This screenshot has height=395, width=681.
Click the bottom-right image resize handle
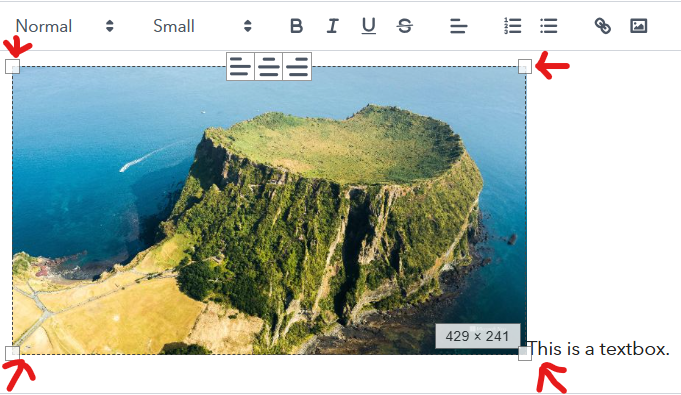coord(525,353)
